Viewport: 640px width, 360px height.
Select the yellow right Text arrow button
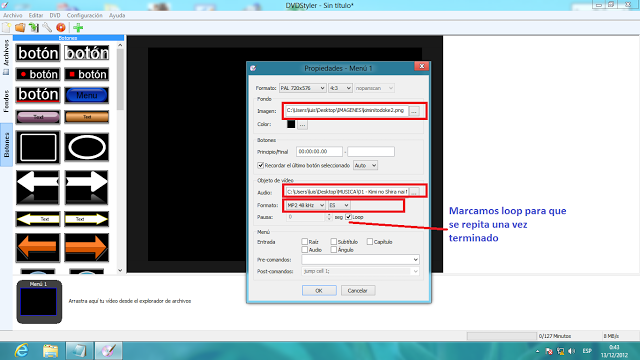coord(87,219)
